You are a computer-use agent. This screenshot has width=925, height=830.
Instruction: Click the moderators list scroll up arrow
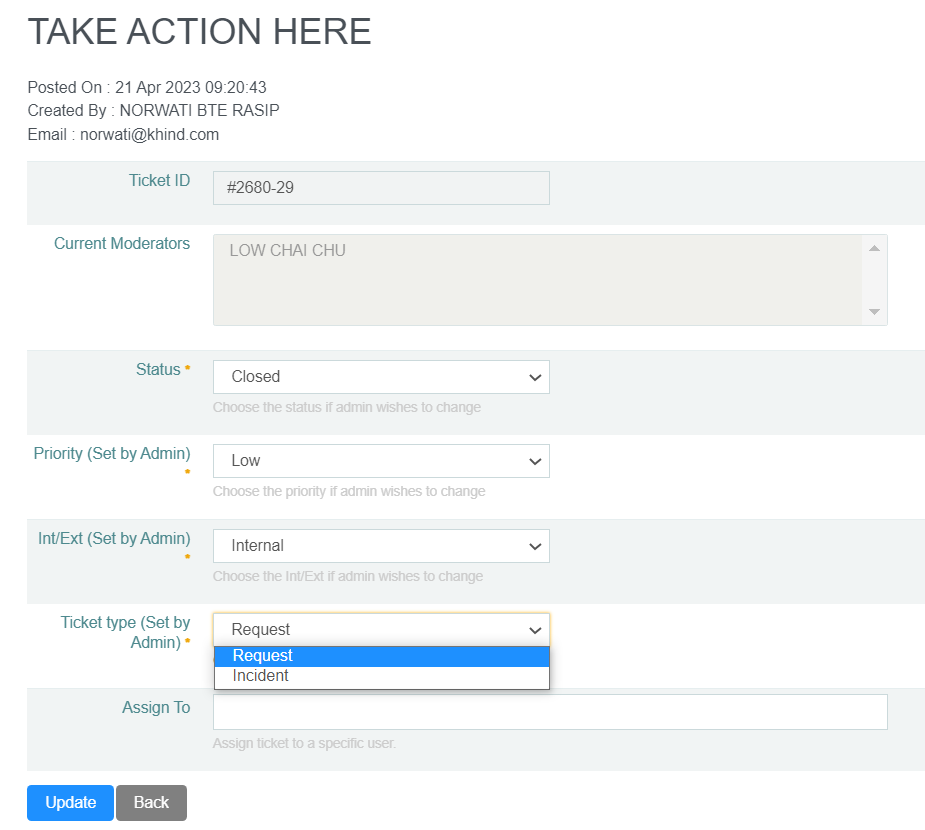tap(874, 248)
